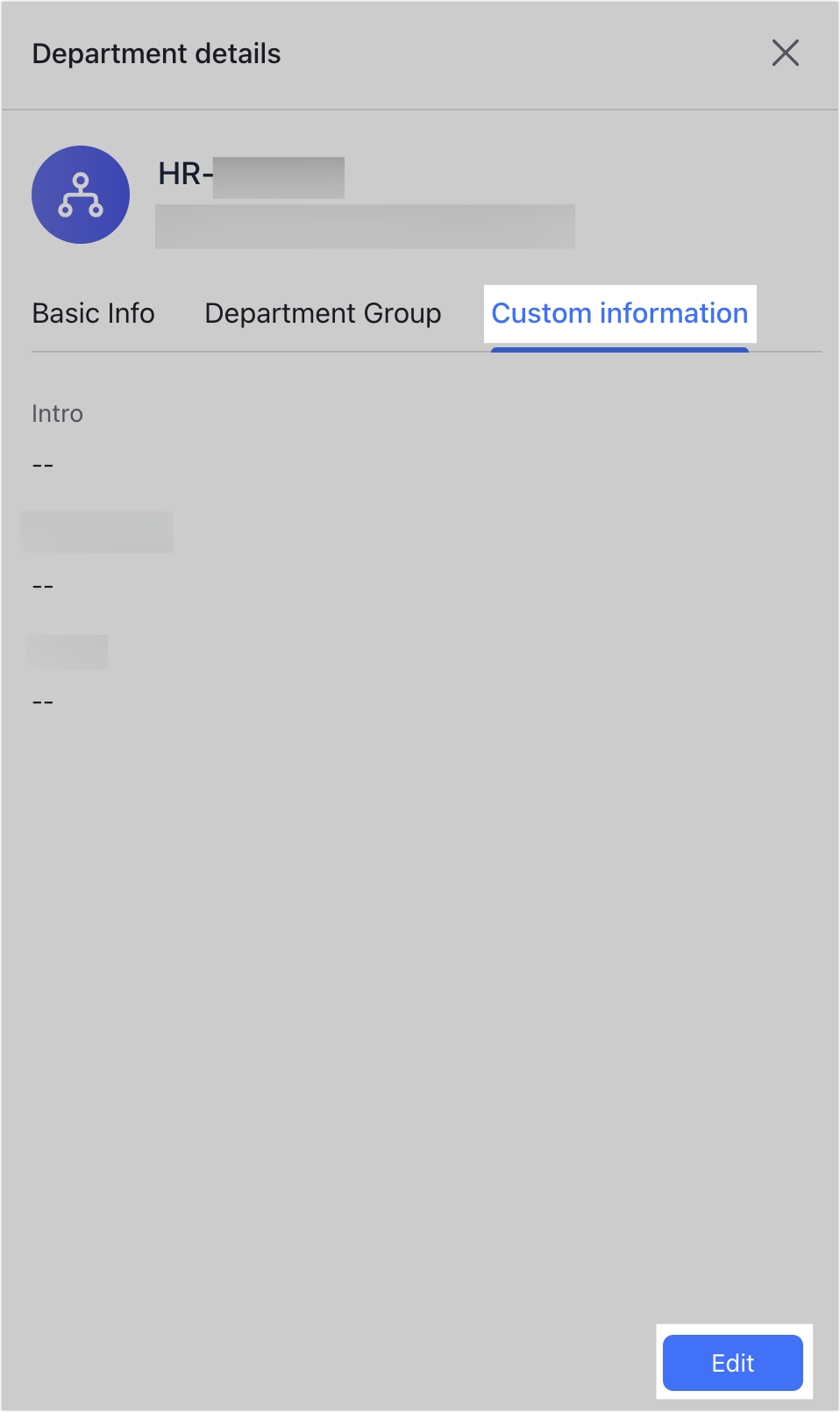840x1412 pixels.
Task: Open the Department Group tab
Action: click(323, 313)
